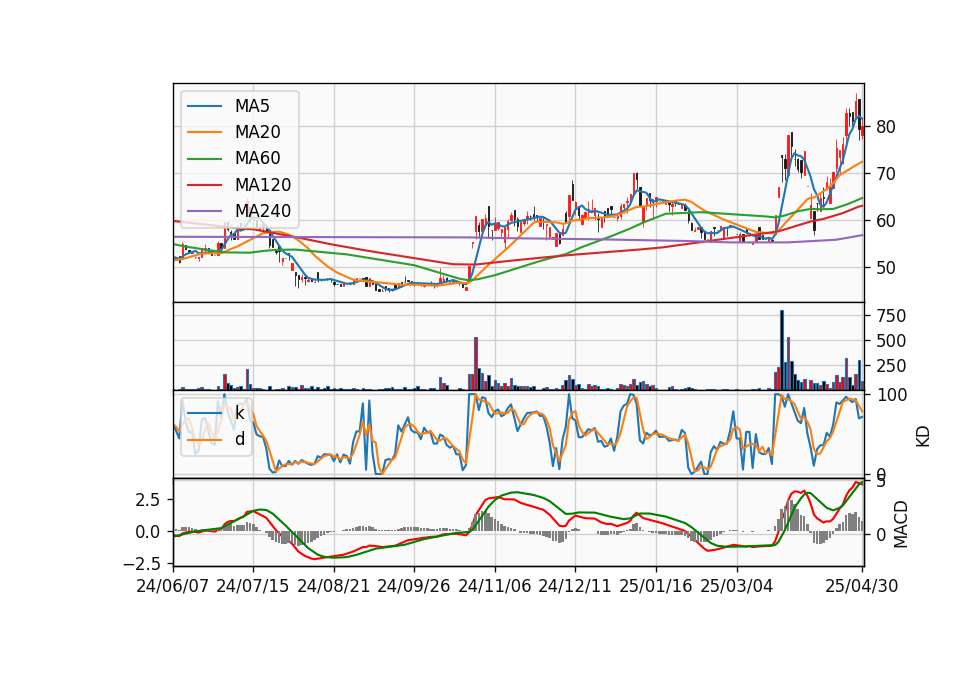960x690 pixels.
Task: Click the MA120 legend label
Action: (x=263, y=185)
